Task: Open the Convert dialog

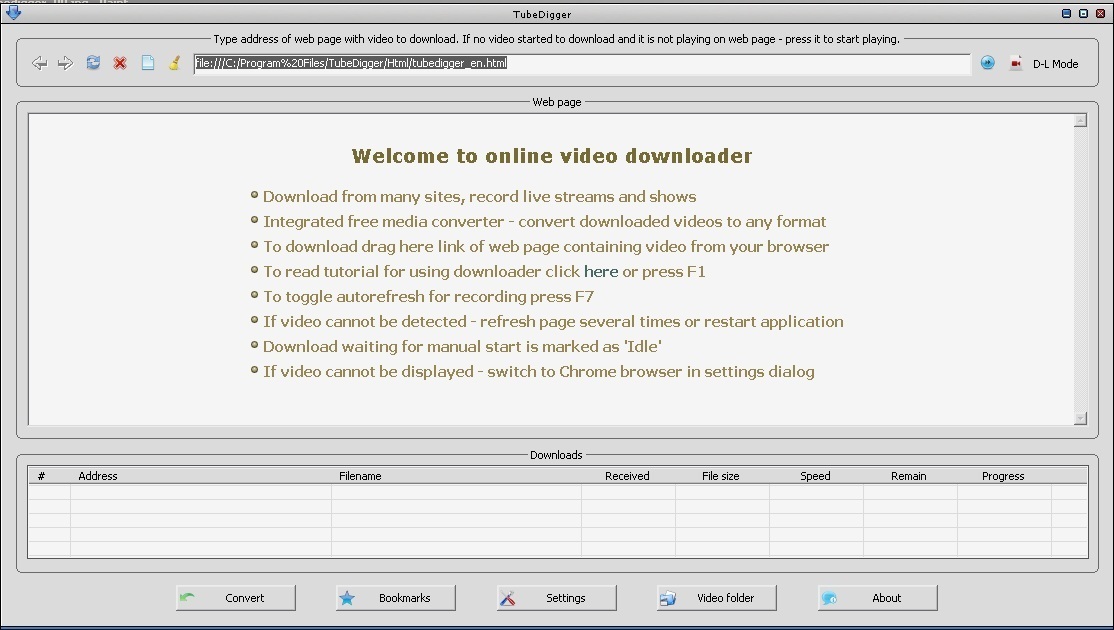Action: click(236, 598)
